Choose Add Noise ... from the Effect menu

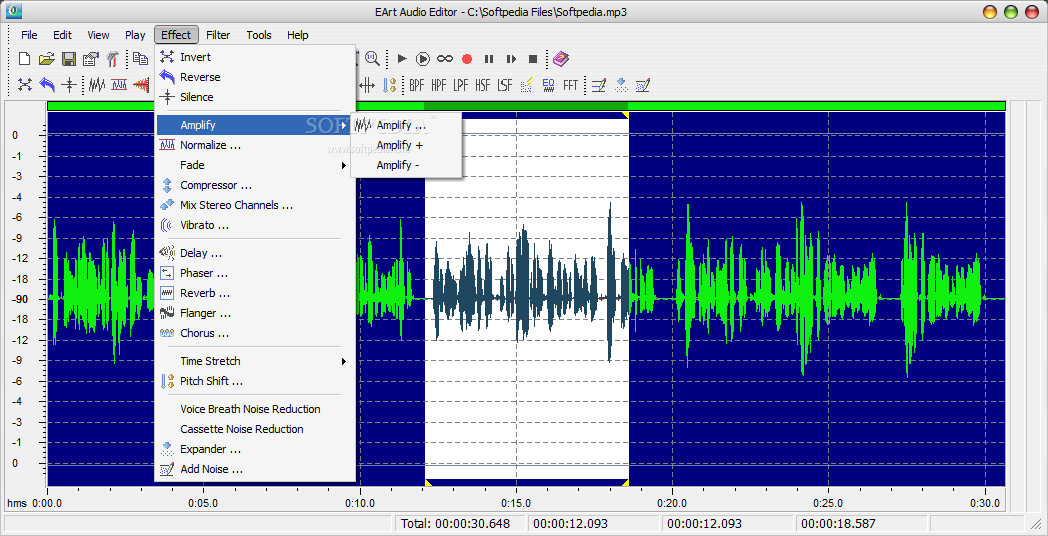pyautogui.click(x=255, y=469)
